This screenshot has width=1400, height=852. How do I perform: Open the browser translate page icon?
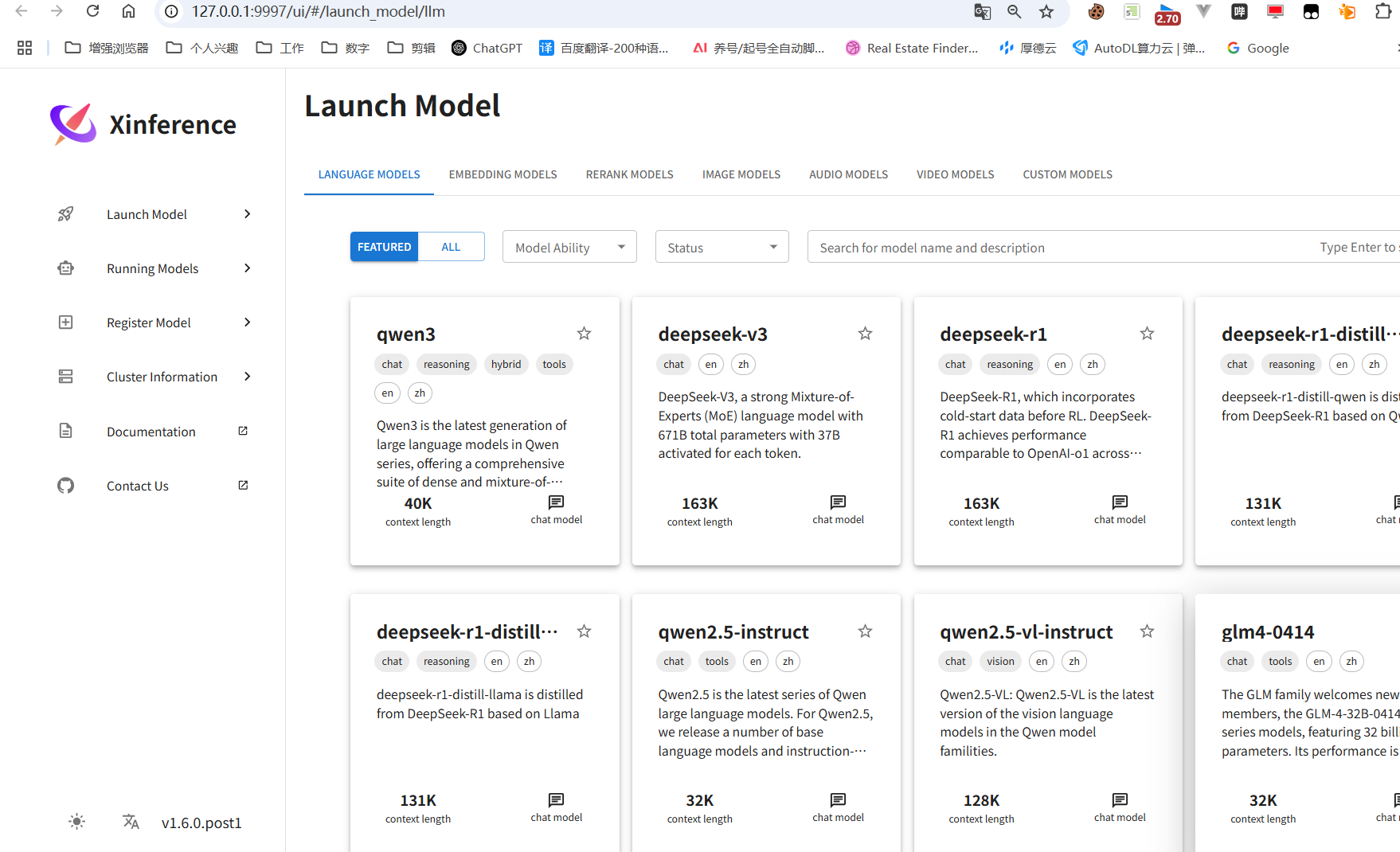(983, 11)
